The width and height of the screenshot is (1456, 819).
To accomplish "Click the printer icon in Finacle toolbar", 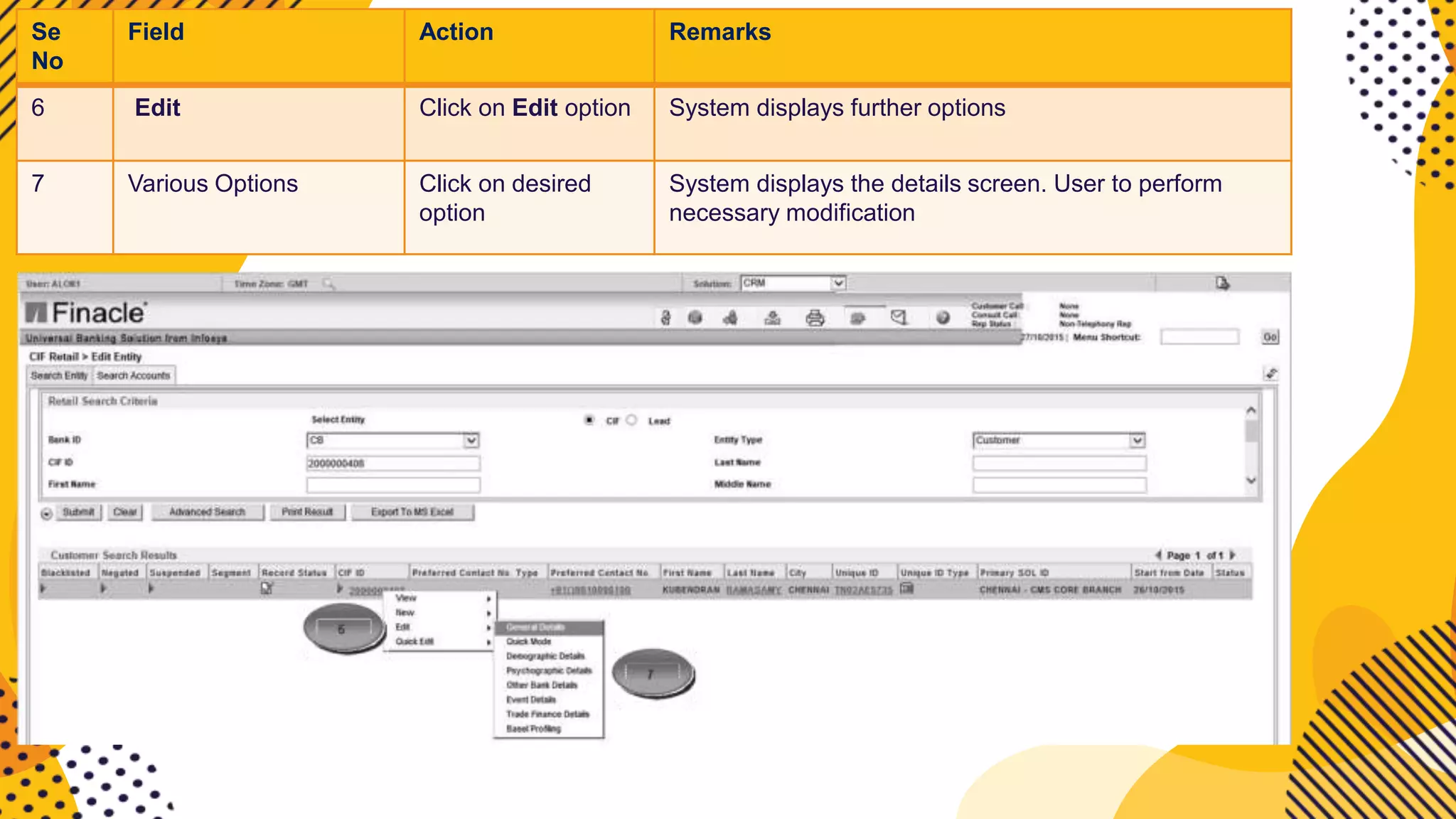I will click(815, 318).
